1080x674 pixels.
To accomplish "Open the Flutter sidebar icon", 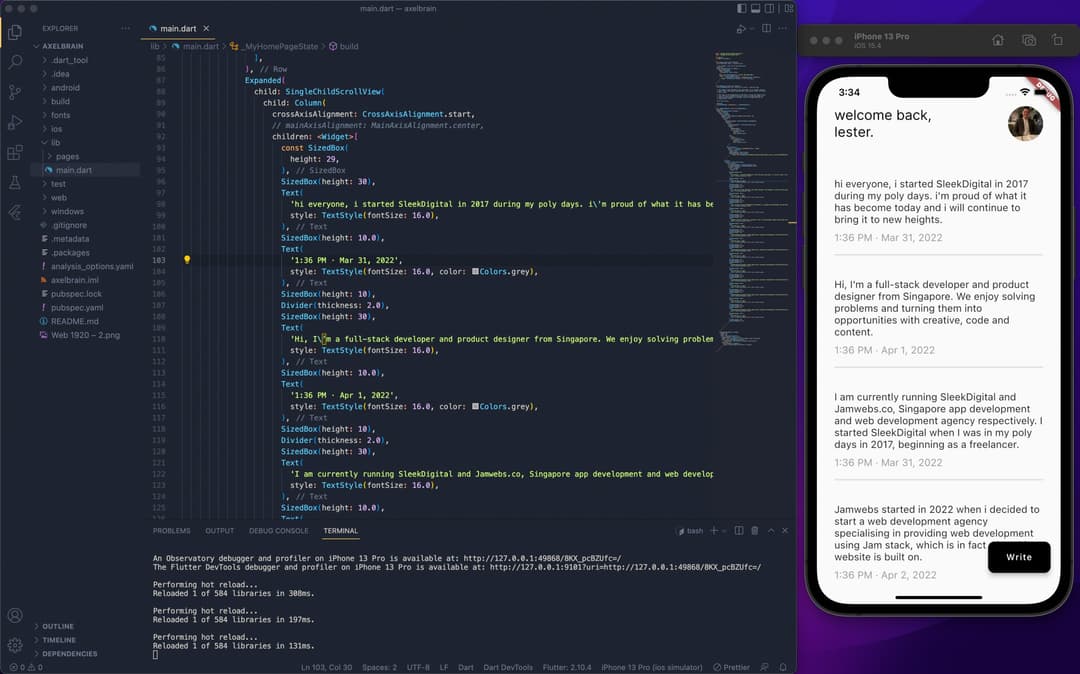I will point(15,213).
